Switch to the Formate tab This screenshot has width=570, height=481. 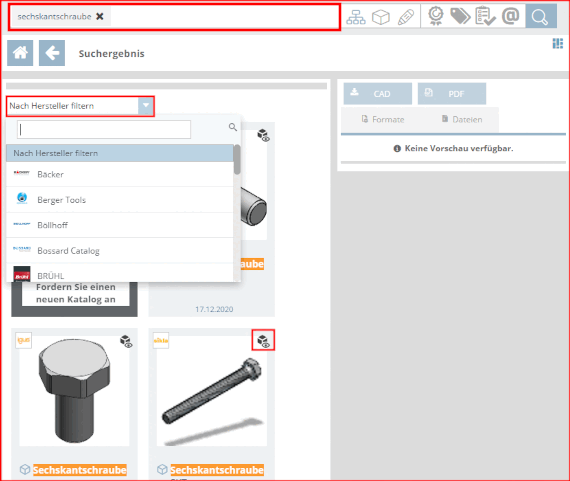point(383,119)
